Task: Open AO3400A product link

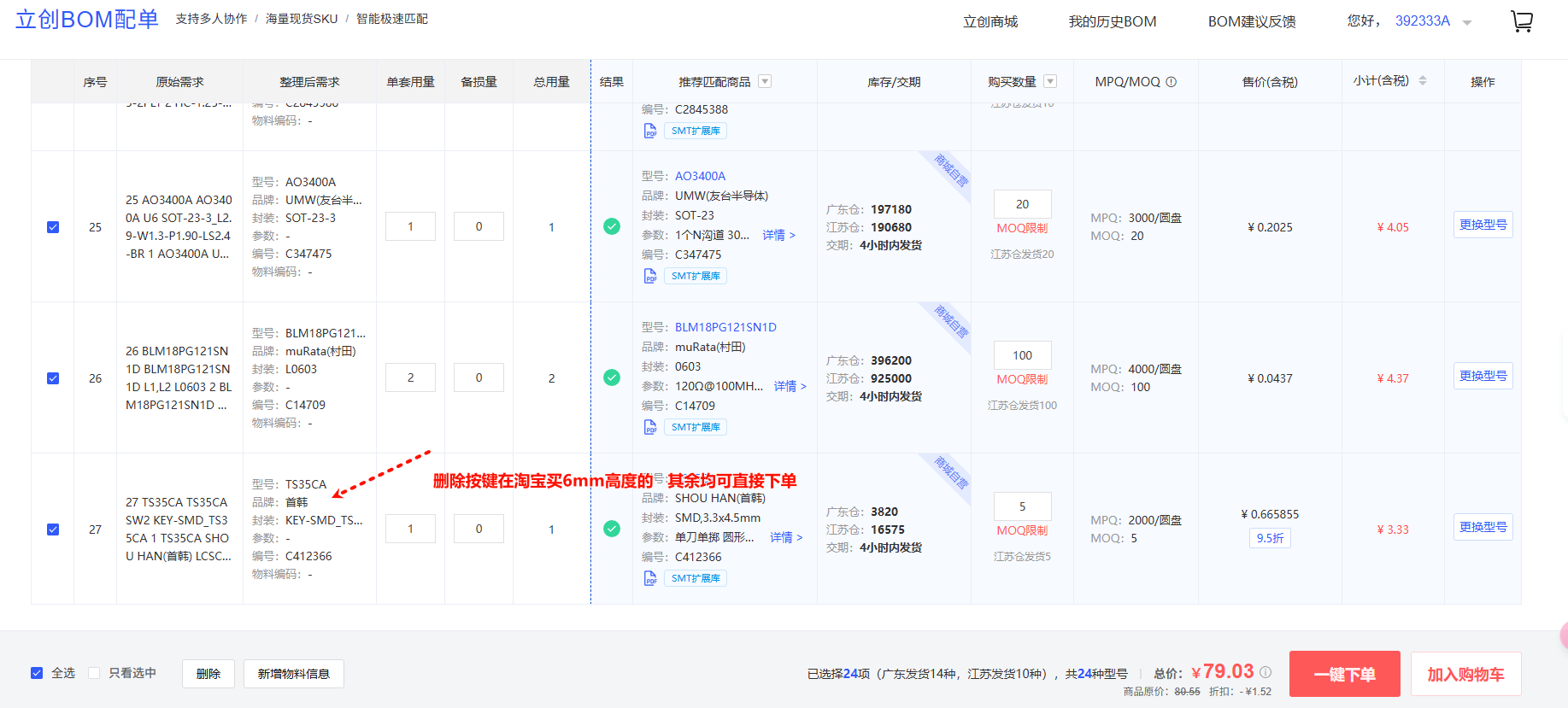Action: click(700, 176)
